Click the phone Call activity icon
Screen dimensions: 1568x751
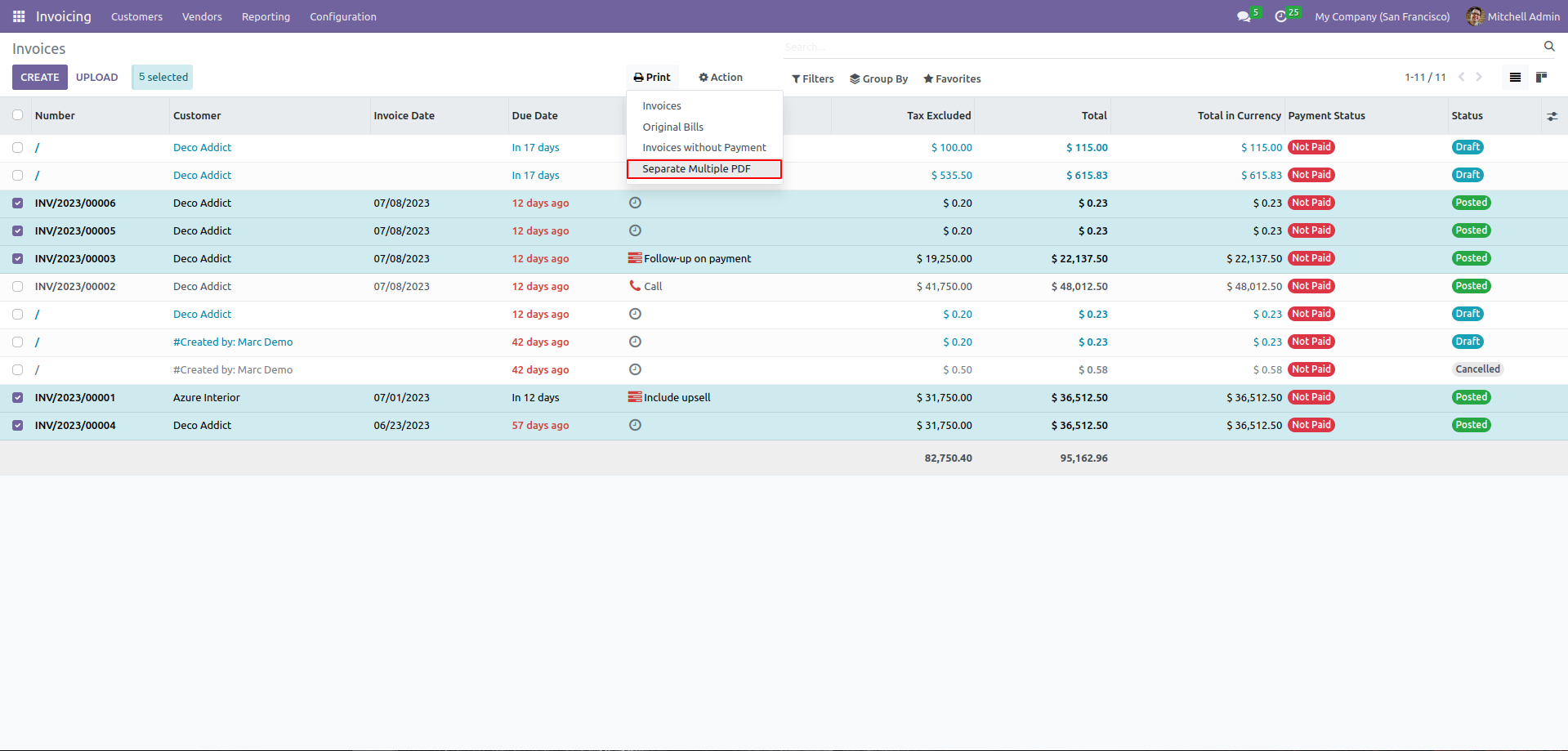tap(635, 286)
